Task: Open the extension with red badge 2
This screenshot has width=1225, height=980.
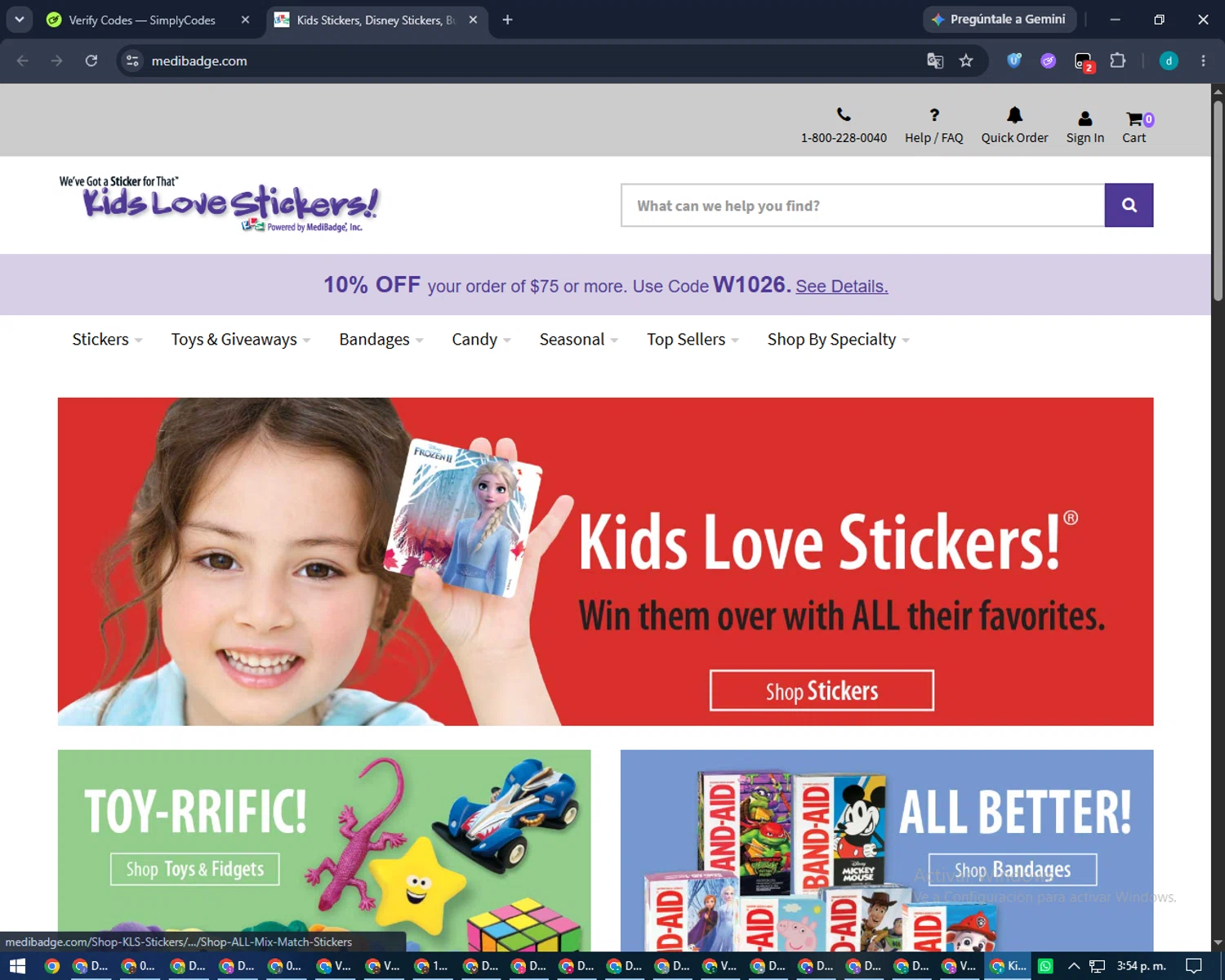Action: click(x=1084, y=61)
